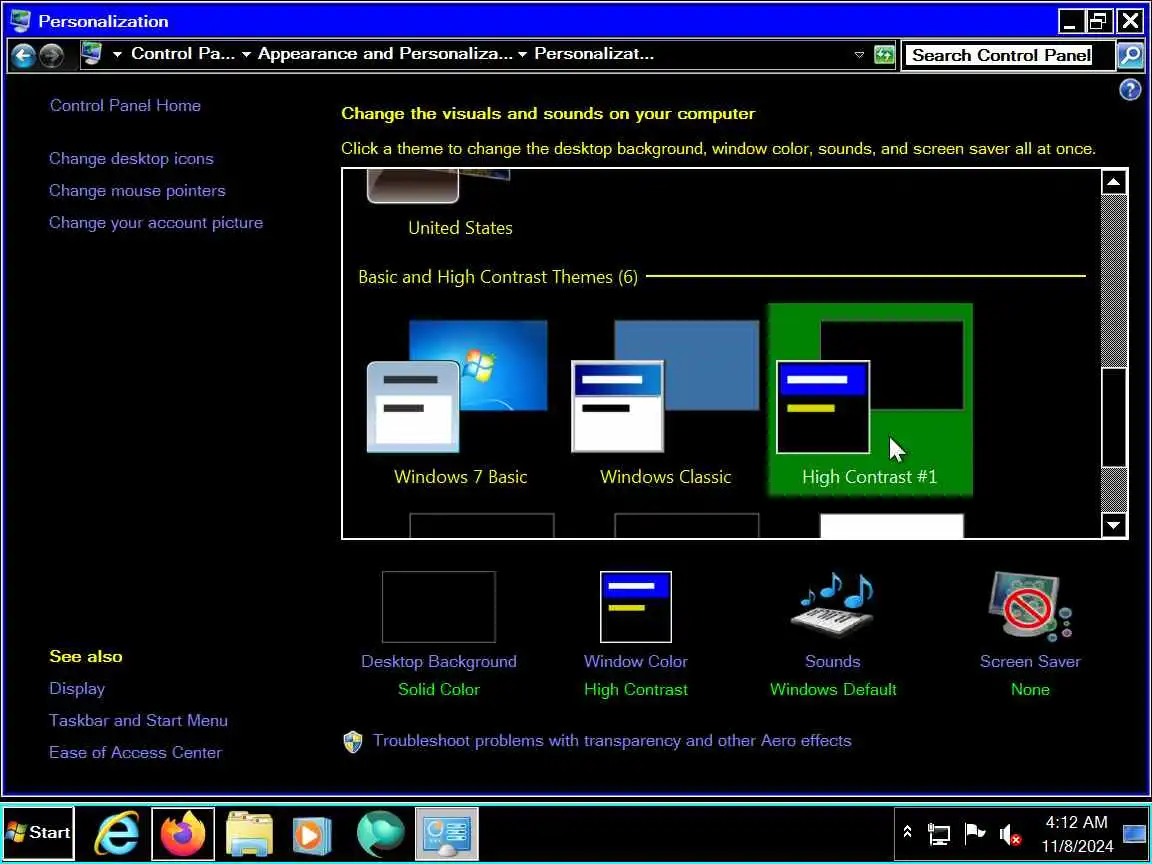Click the themes list scrollbar thumb

tap(1114, 417)
